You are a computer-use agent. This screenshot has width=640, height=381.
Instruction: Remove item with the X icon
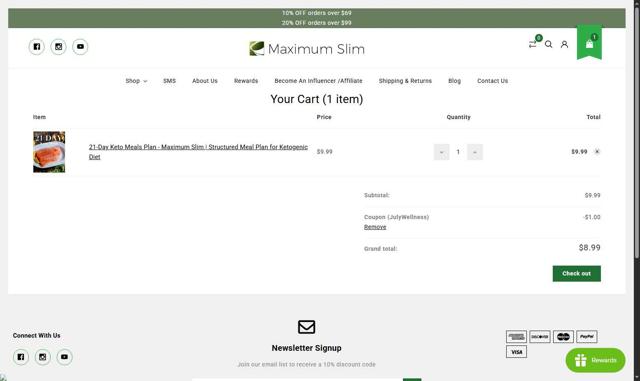[x=597, y=152]
